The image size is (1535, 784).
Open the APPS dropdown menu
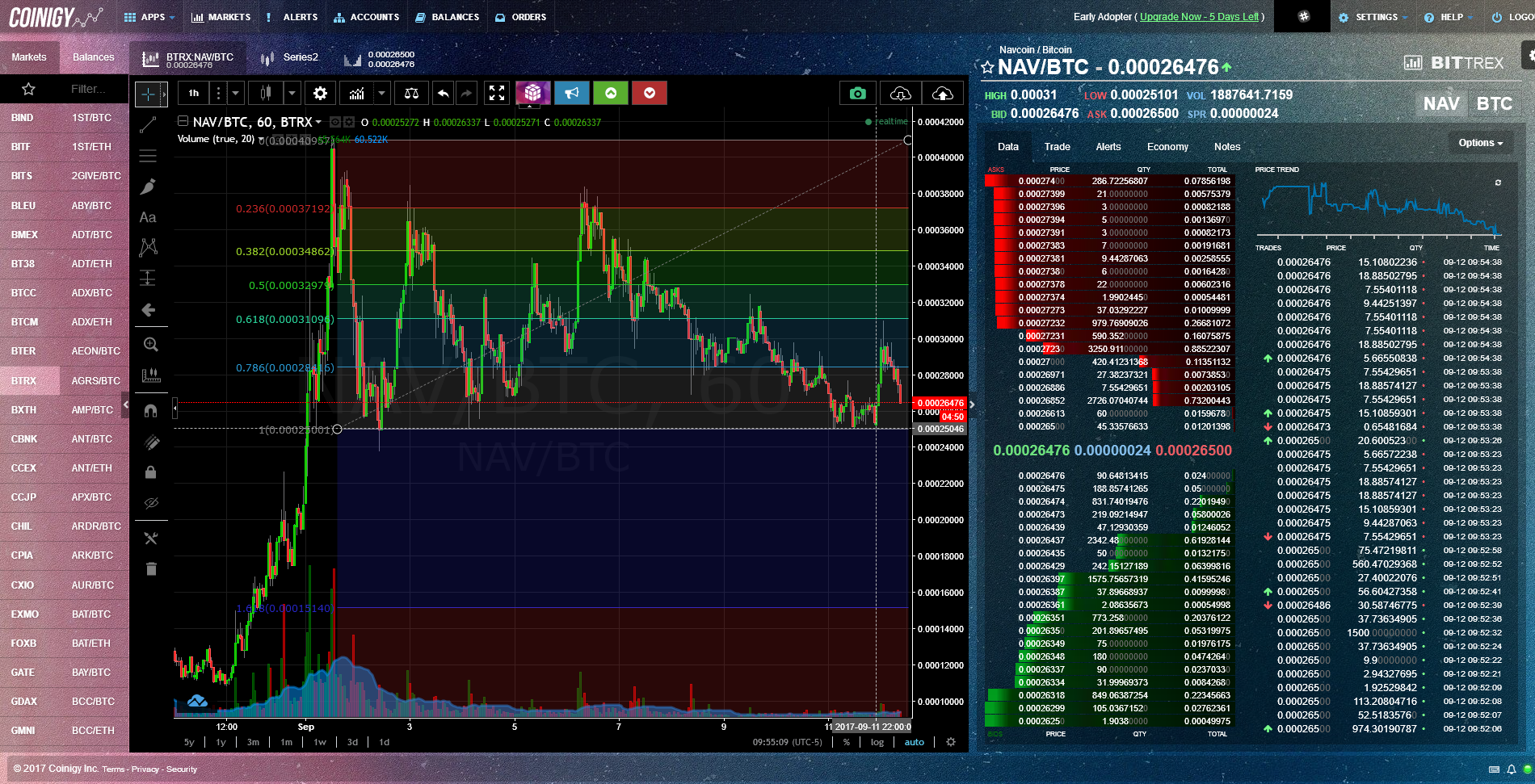149,17
